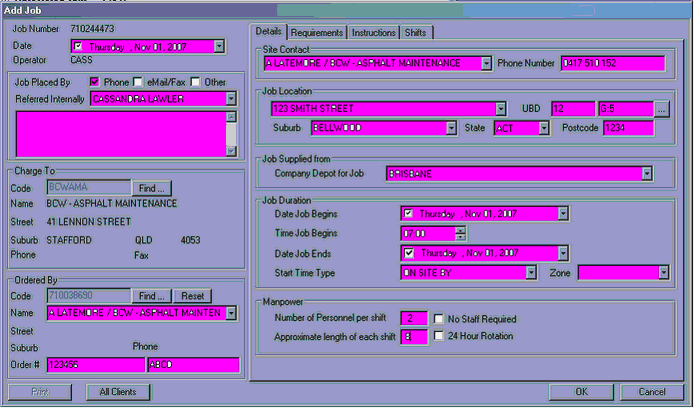The width and height of the screenshot is (694, 408).
Task: Toggle the checkbox in the Date field
Action: pos(78,46)
